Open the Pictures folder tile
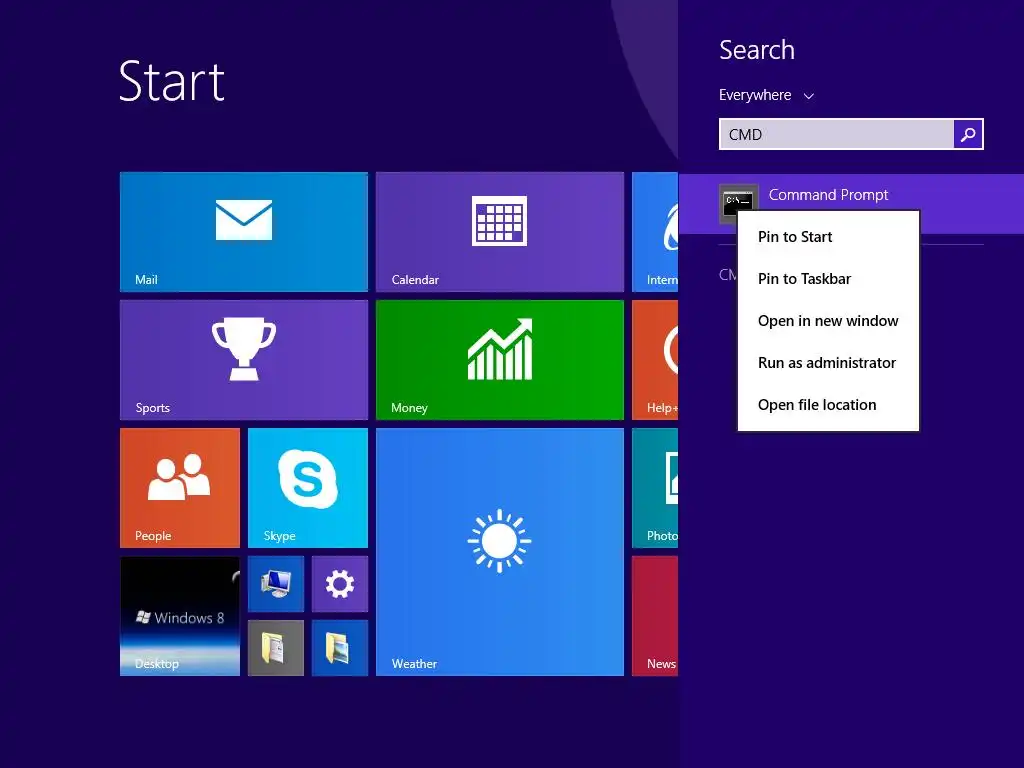The width and height of the screenshot is (1024, 768). [340, 648]
